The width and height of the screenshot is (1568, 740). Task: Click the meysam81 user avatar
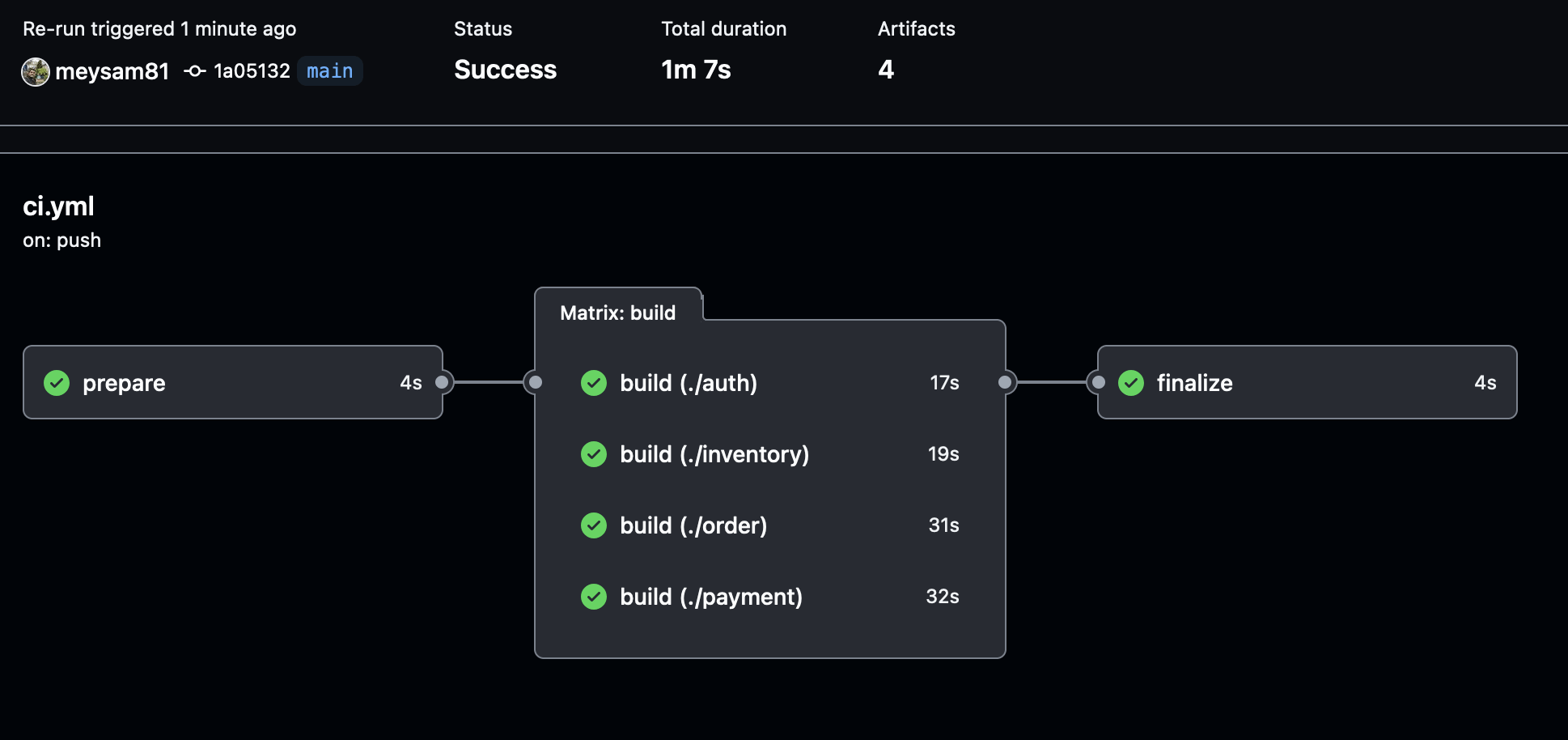[x=36, y=72]
